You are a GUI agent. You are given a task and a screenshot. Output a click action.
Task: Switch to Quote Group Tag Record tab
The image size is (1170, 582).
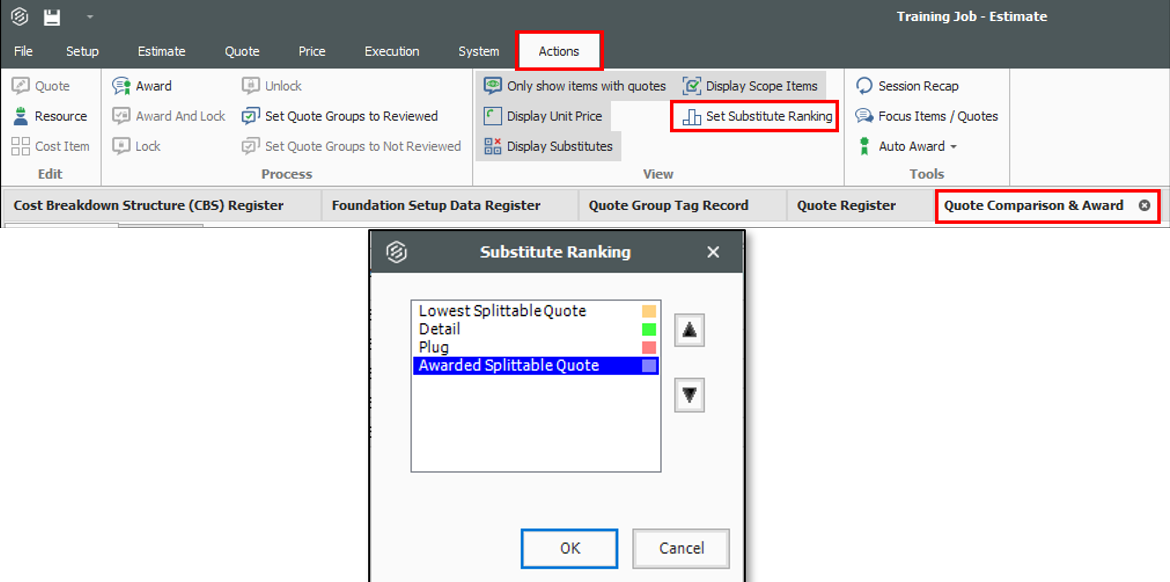tap(669, 205)
